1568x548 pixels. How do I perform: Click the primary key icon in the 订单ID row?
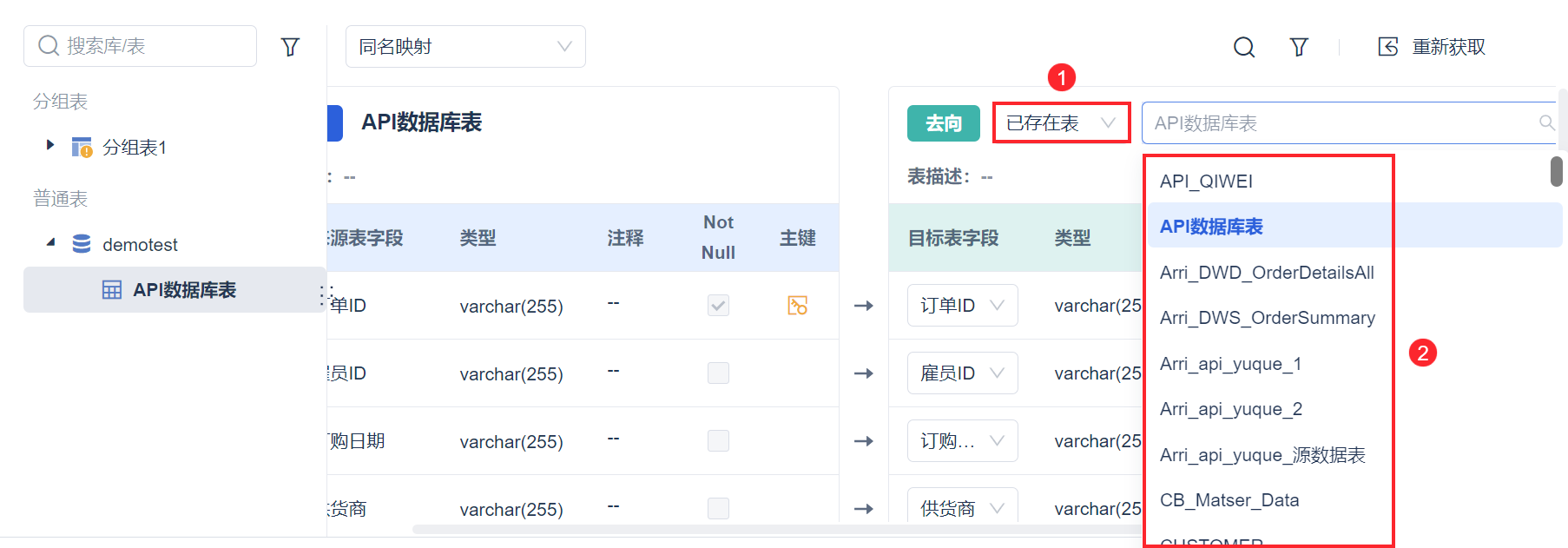click(797, 306)
